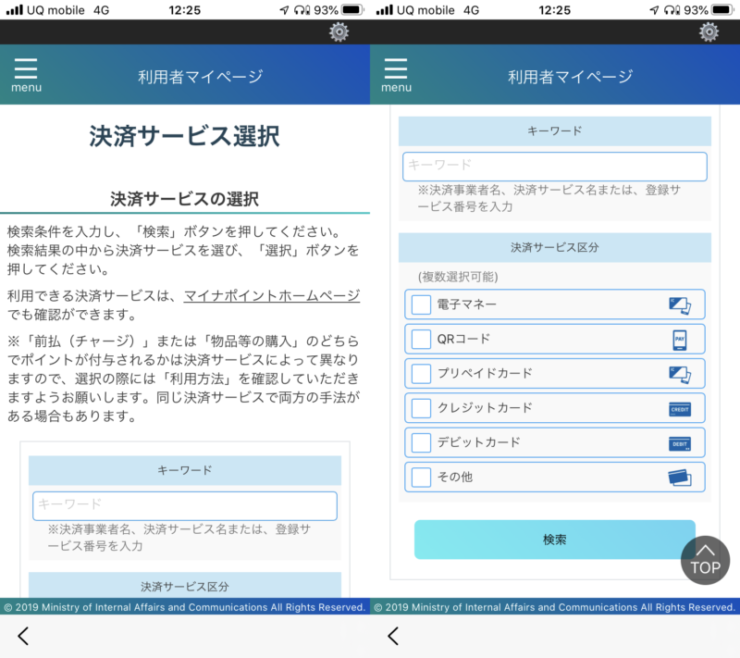Viewport: 740px width, 658px height.
Task: Check the QRコード checkbox
Action: (x=421, y=339)
